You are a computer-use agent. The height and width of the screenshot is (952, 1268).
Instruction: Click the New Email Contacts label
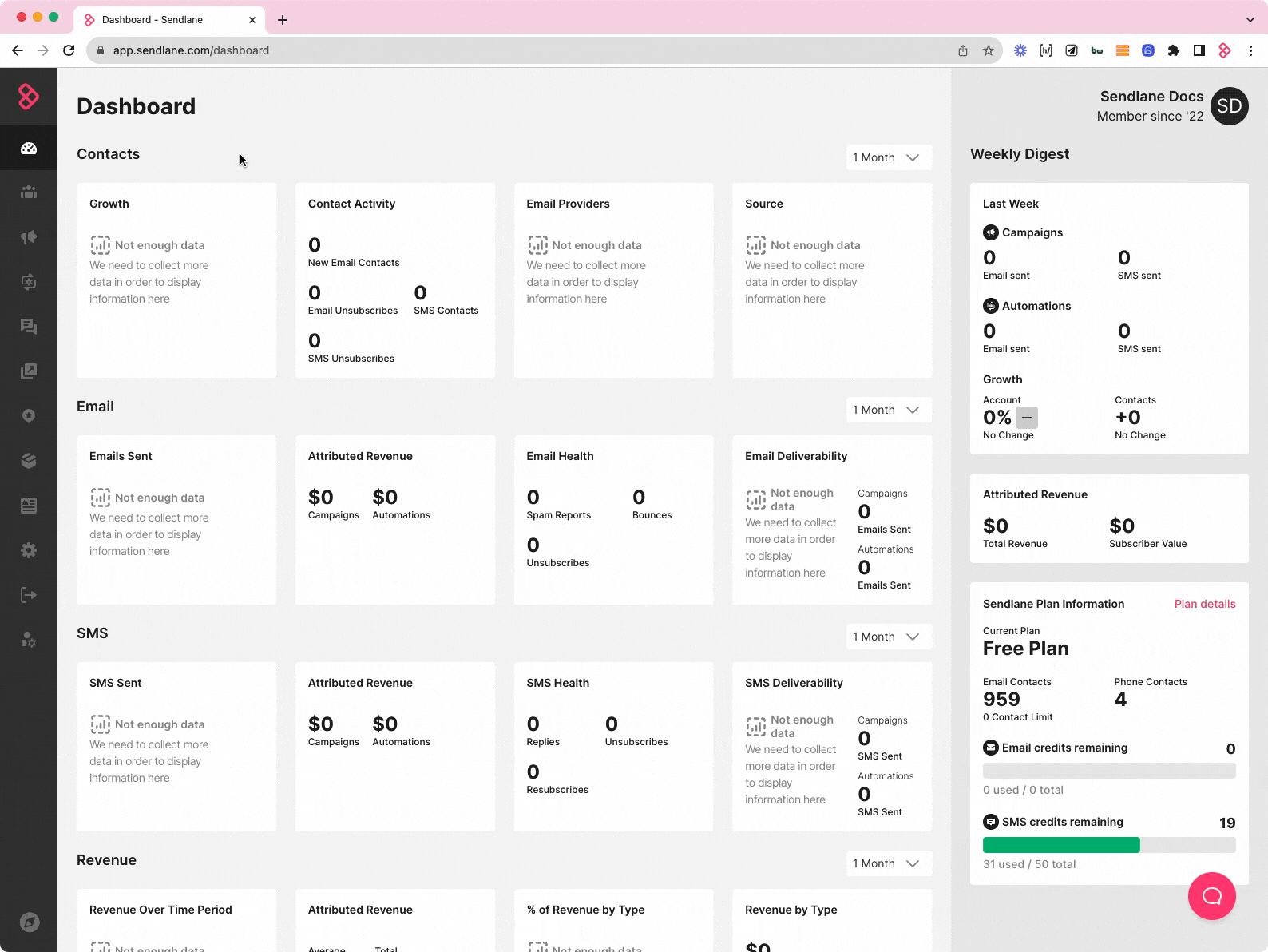coord(354,263)
